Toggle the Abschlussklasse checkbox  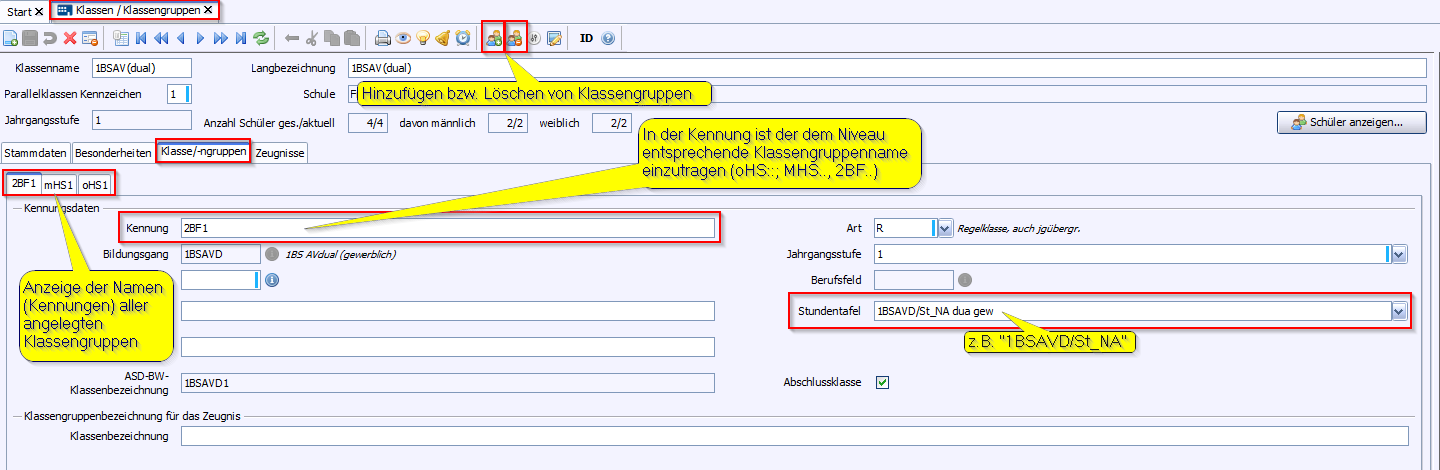[x=882, y=383]
